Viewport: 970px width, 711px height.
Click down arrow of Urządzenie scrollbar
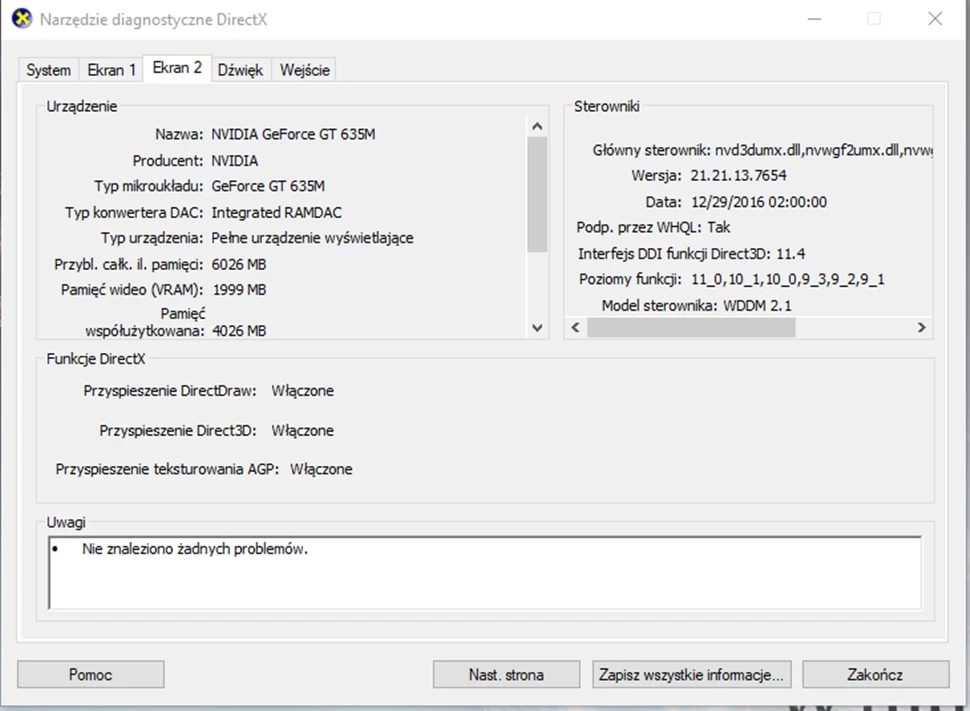(537, 328)
